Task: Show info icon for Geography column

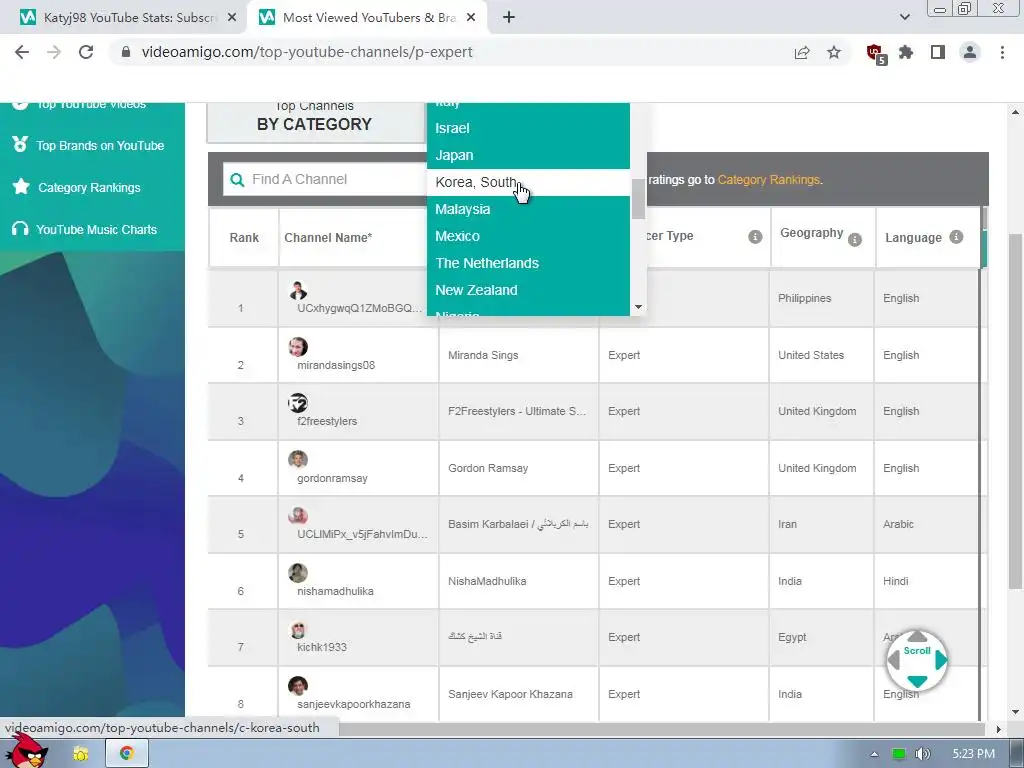Action: (854, 240)
